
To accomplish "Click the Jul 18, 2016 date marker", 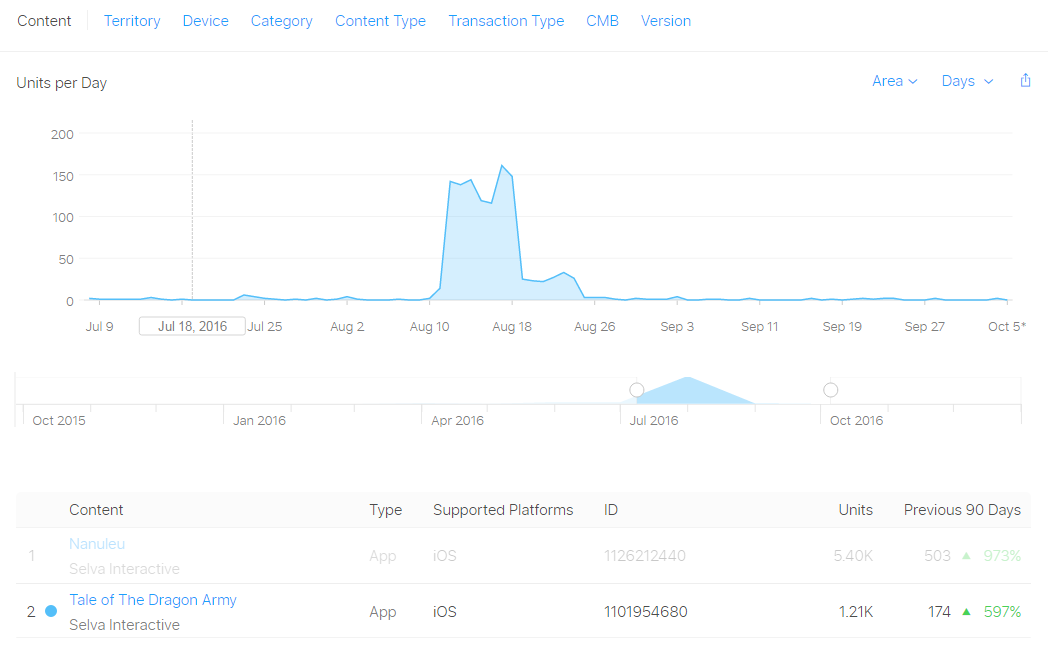I will click(192, 326).
